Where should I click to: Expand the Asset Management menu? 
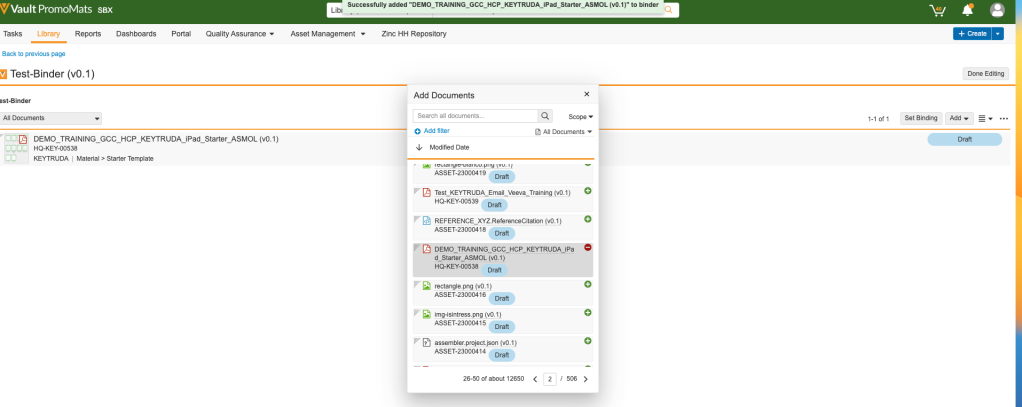pyautogui.click(x=328, y=33)
